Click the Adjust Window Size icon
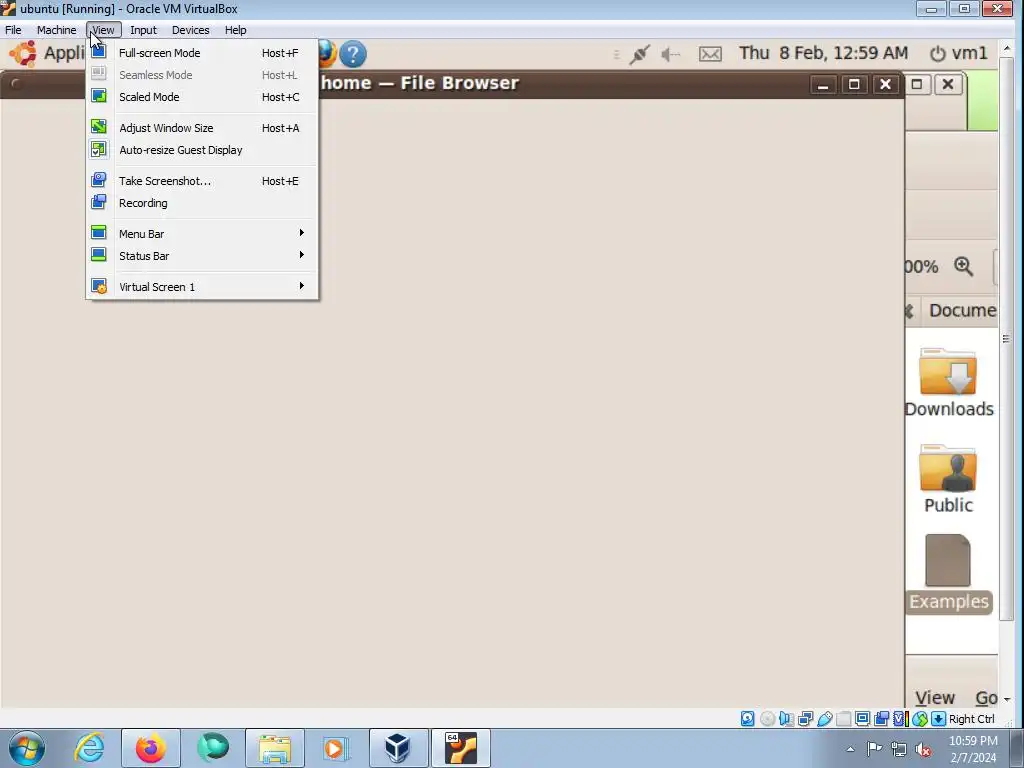This screenshot has width=1024, height=768. point(99,127)
